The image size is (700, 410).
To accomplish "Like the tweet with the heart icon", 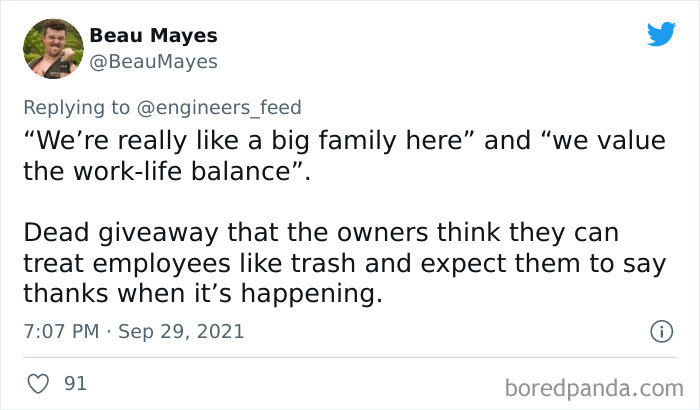I will click(x=40, y=384).
